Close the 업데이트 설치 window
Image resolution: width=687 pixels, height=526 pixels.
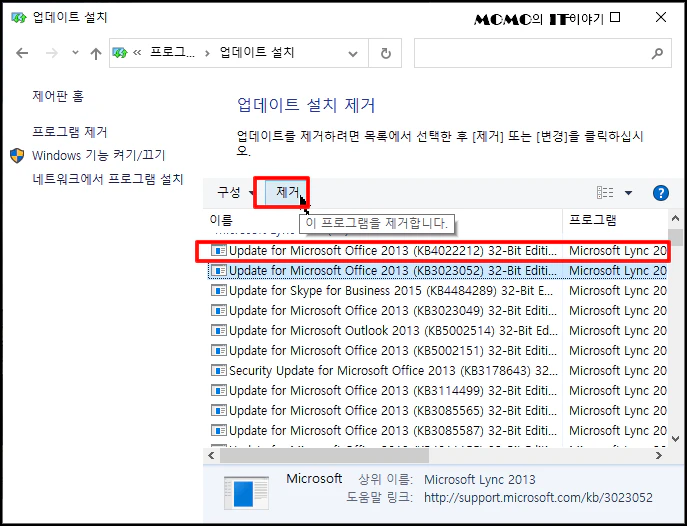(x=661, y=18)
